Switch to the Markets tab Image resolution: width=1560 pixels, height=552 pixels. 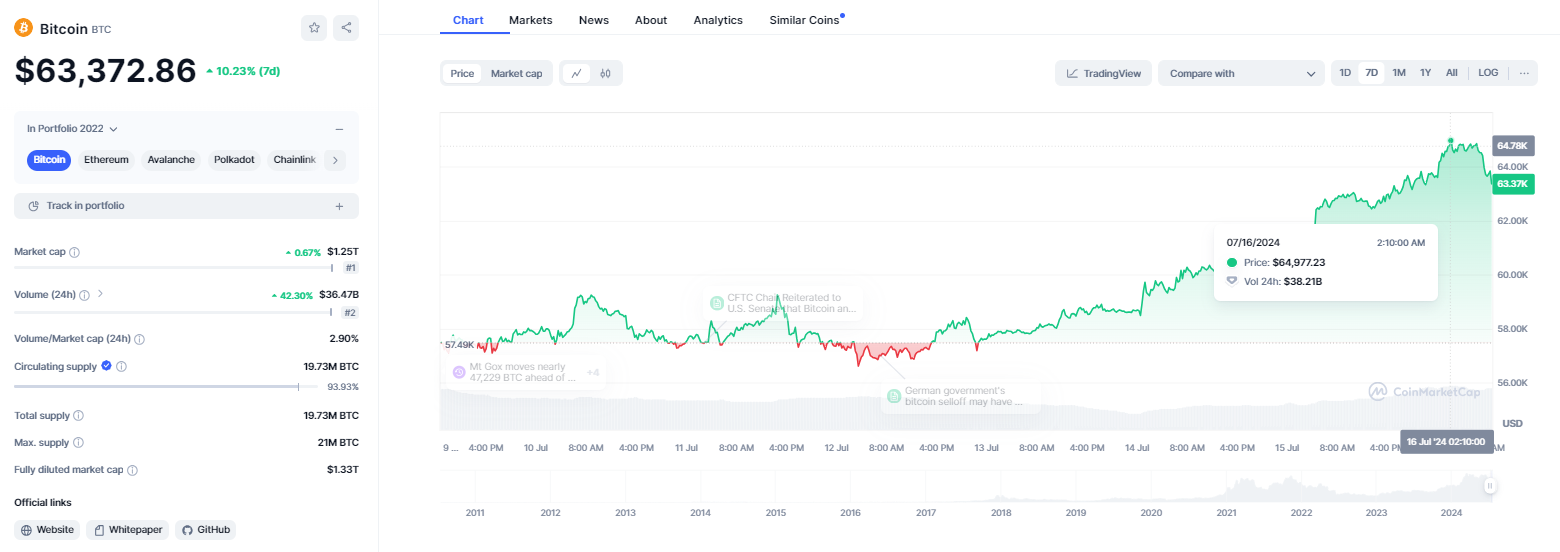[x=530, y=19]
